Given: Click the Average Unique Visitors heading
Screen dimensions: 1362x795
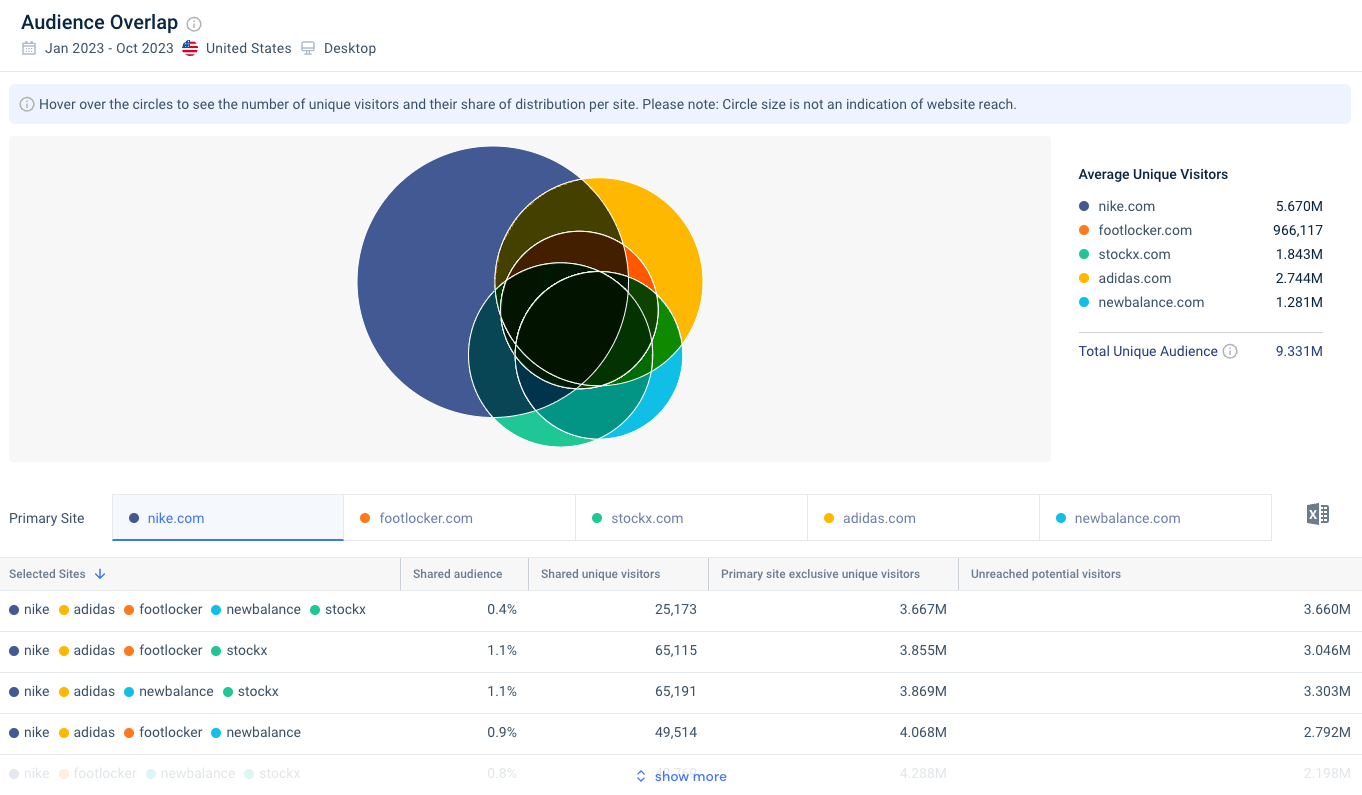Looking at the screenshot, I should tap(1153, 174).
